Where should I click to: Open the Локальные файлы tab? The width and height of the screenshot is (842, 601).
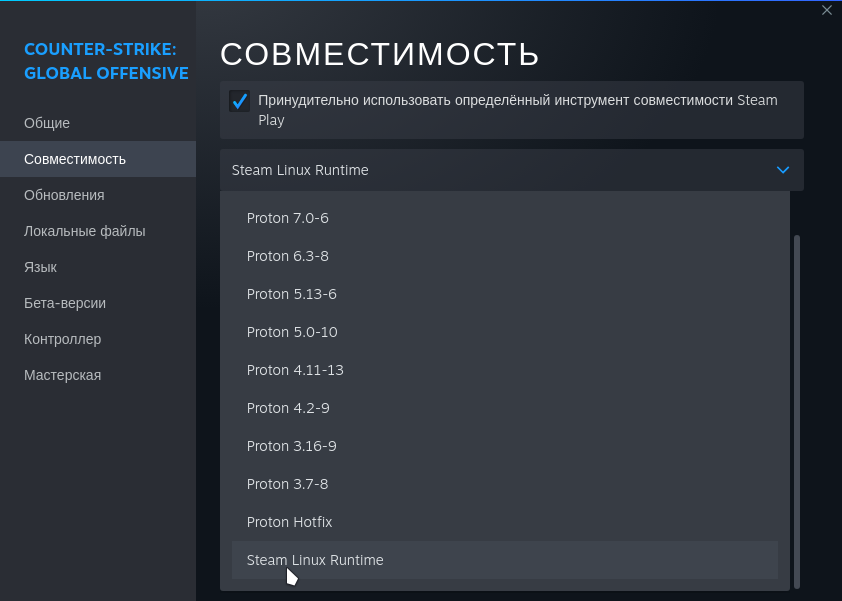pyautogui.click(x=98, y=231)
